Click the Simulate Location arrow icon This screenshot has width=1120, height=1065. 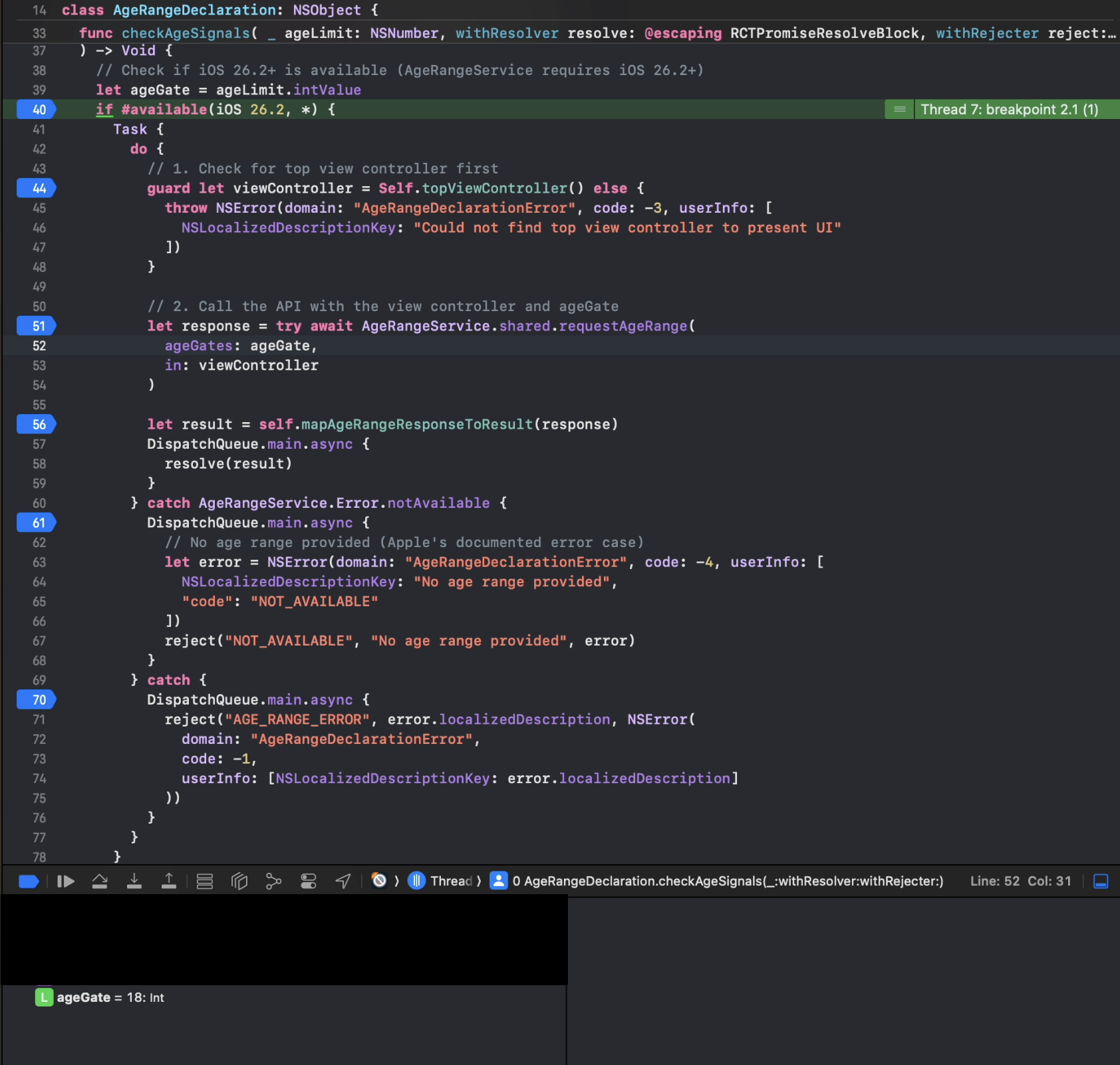(343, 882)
